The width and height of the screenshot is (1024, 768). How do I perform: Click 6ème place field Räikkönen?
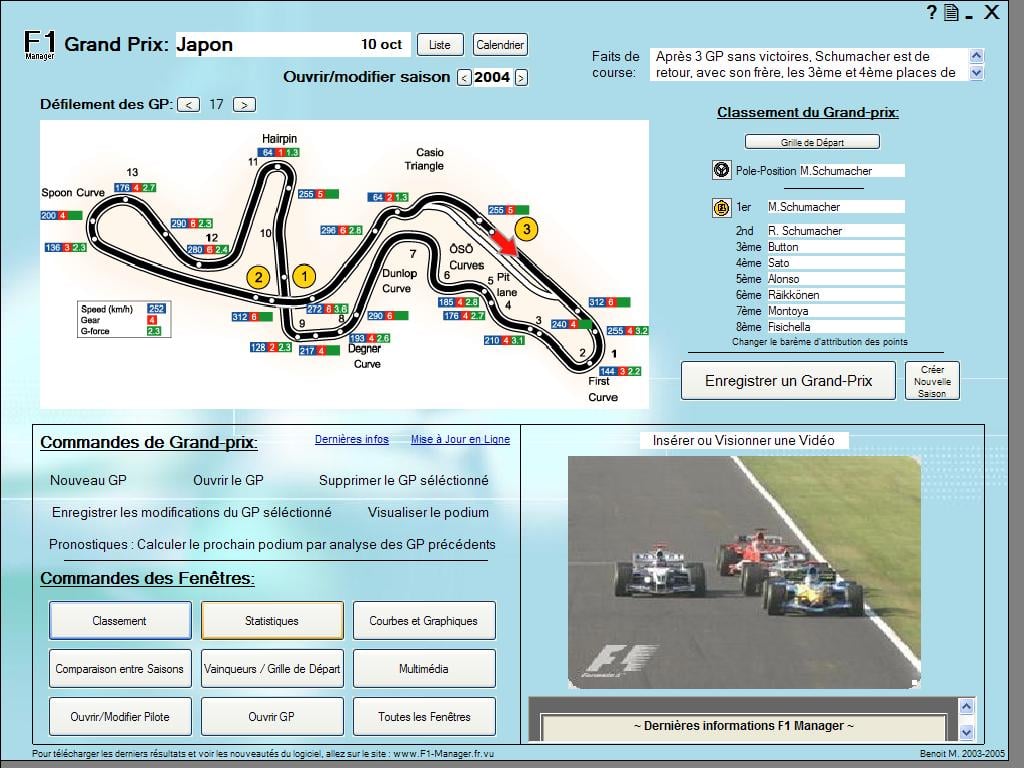point(835,295)
